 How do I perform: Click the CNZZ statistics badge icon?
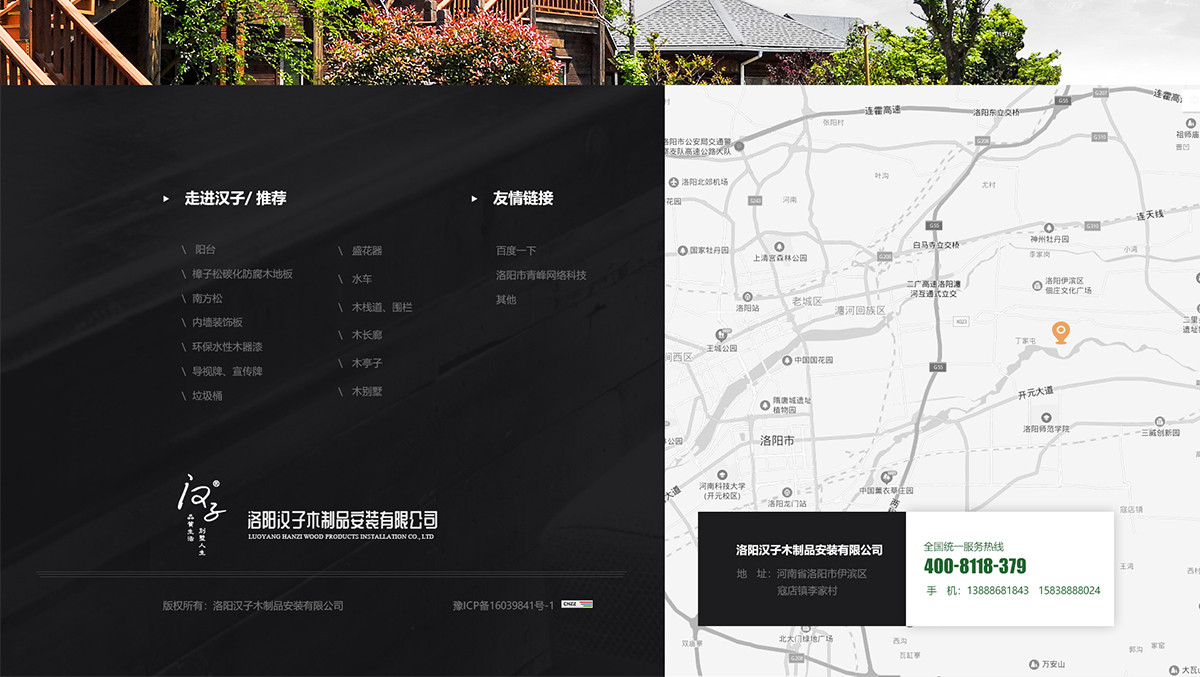[x=576, y=604]
